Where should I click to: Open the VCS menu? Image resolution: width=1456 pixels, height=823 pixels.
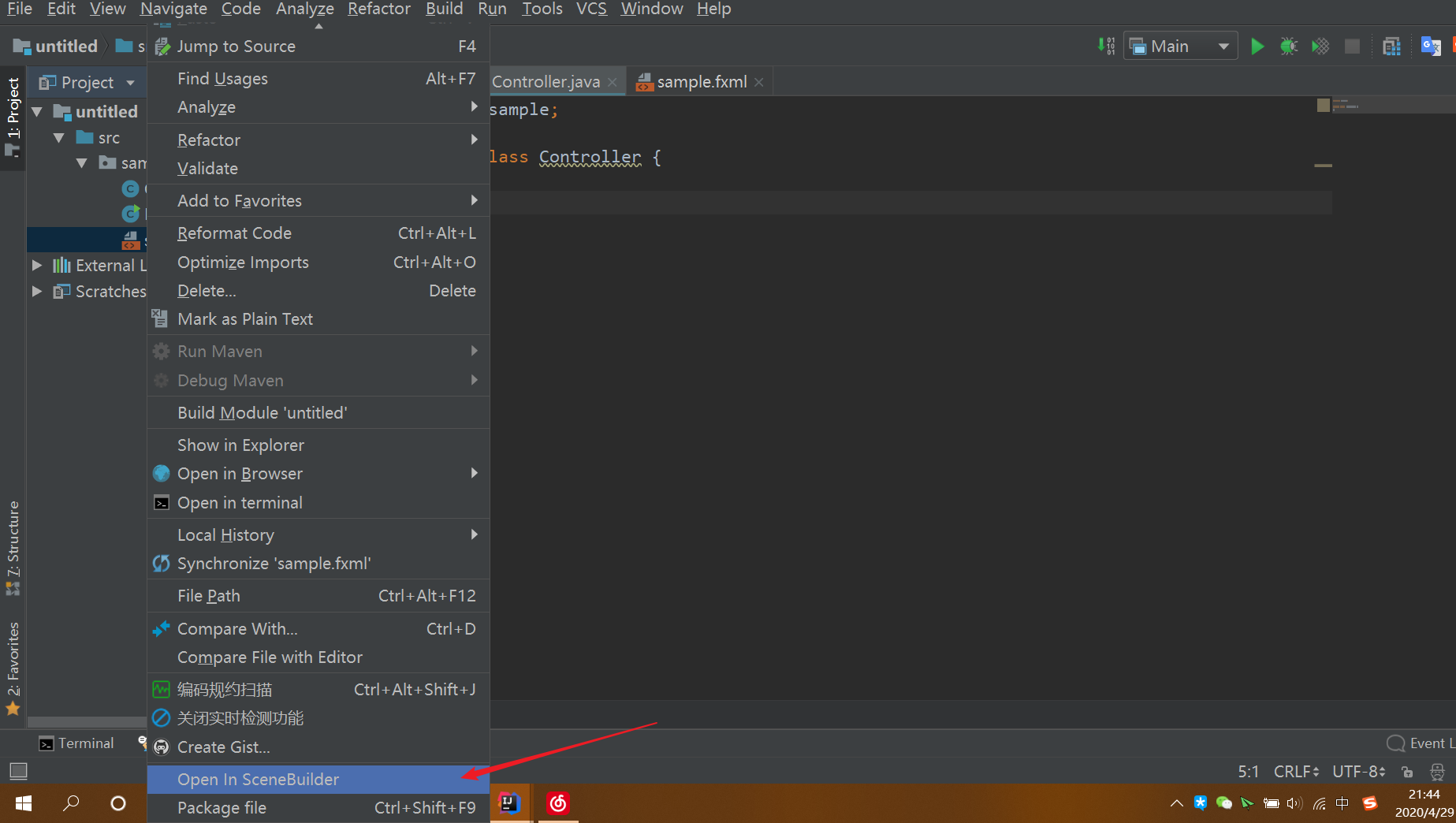coord(591,9)
